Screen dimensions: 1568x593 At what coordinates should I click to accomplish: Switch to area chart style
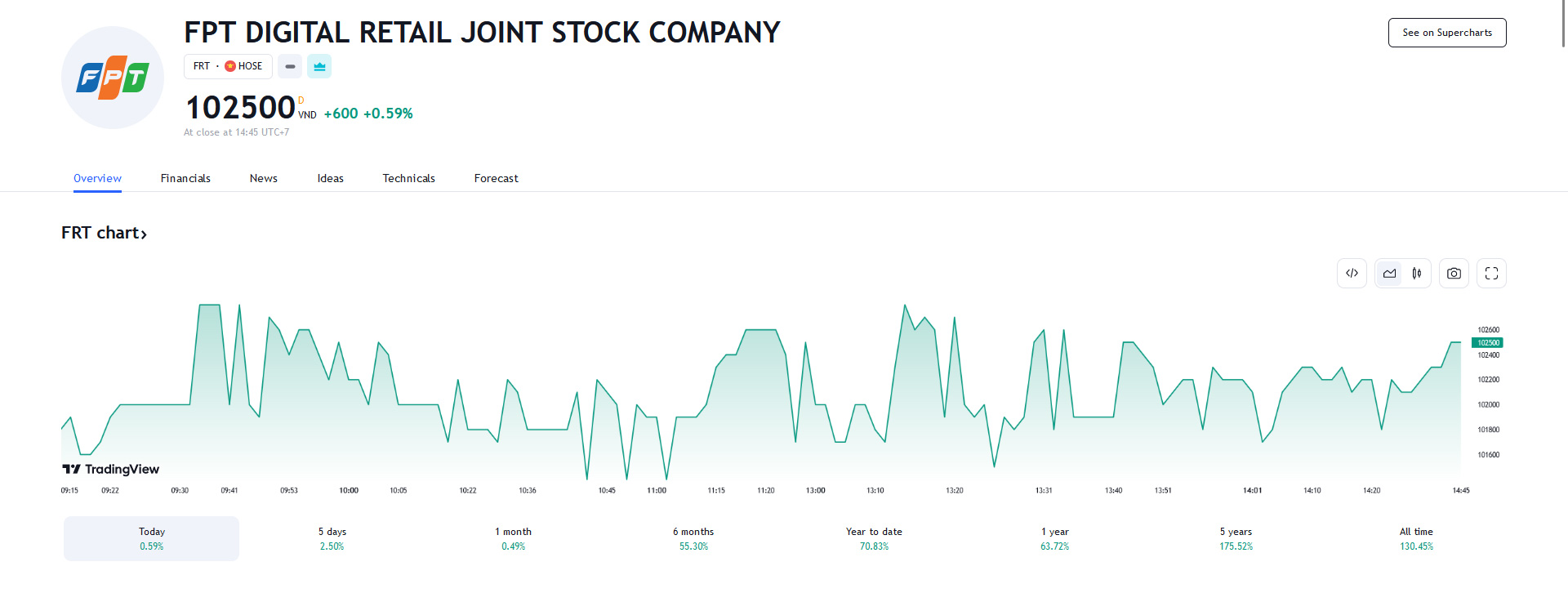click(x=1389, y=274)
